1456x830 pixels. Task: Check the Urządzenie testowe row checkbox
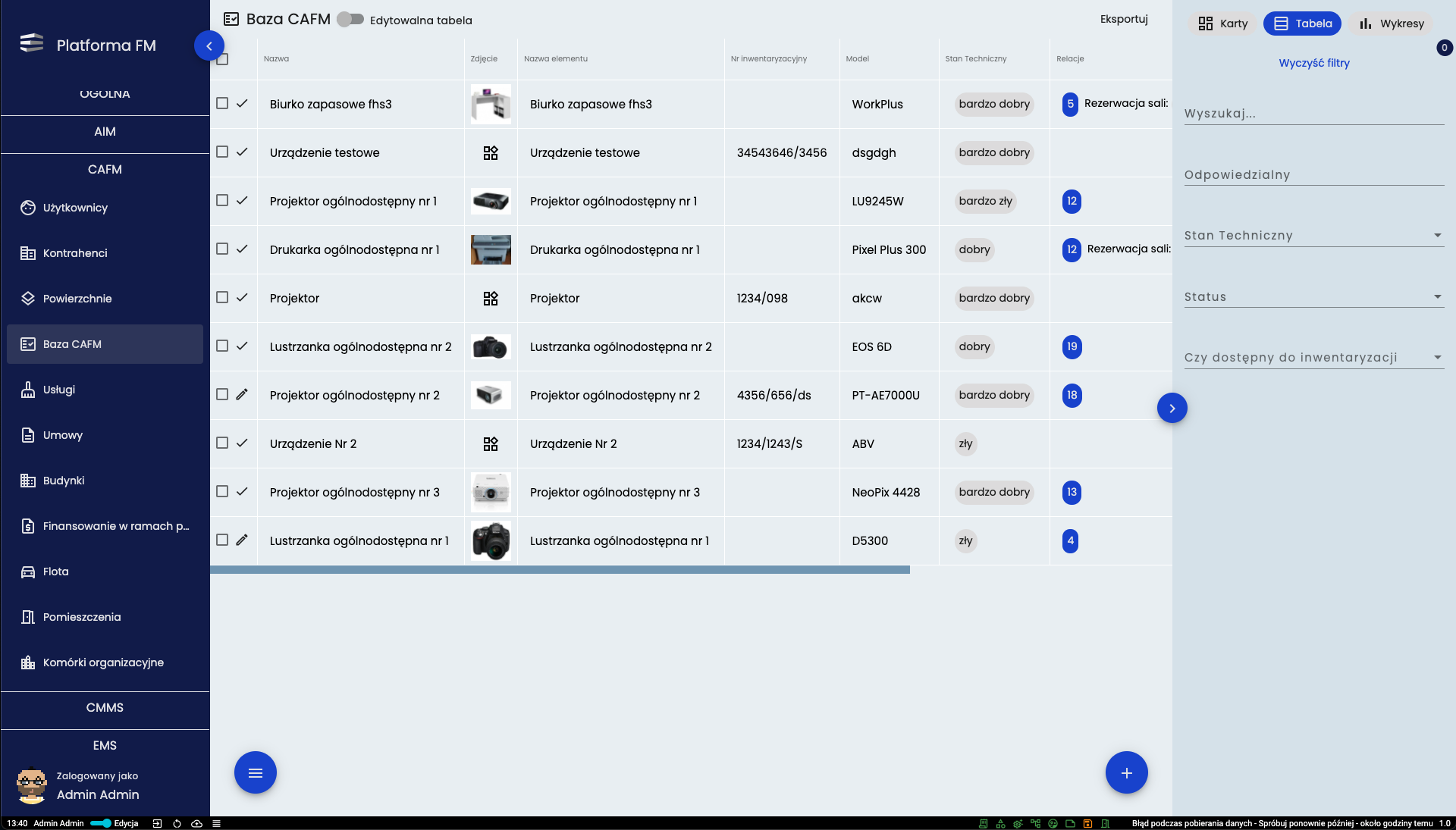coord(222,152)
